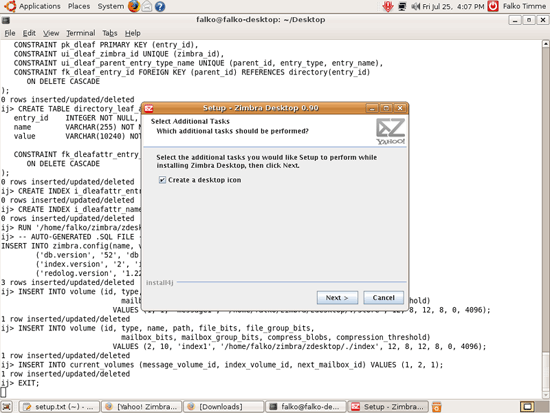
Task: Open Ubuntu Applications menu
Action: coord(32,6)
